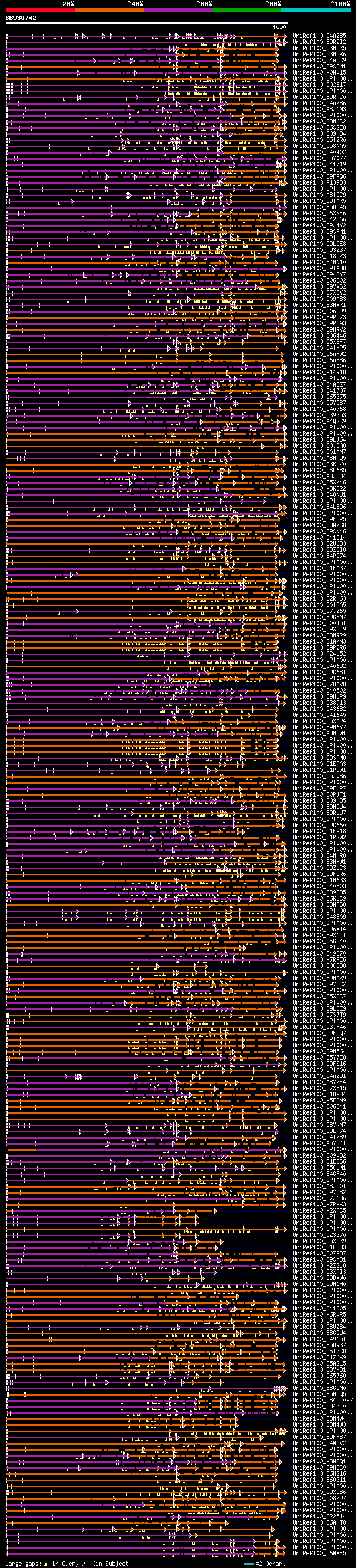This screenshot has height=1568, width=356.
Task: Select the UniRef100_C9J4Y2 label
Action: tap(319, 226)
